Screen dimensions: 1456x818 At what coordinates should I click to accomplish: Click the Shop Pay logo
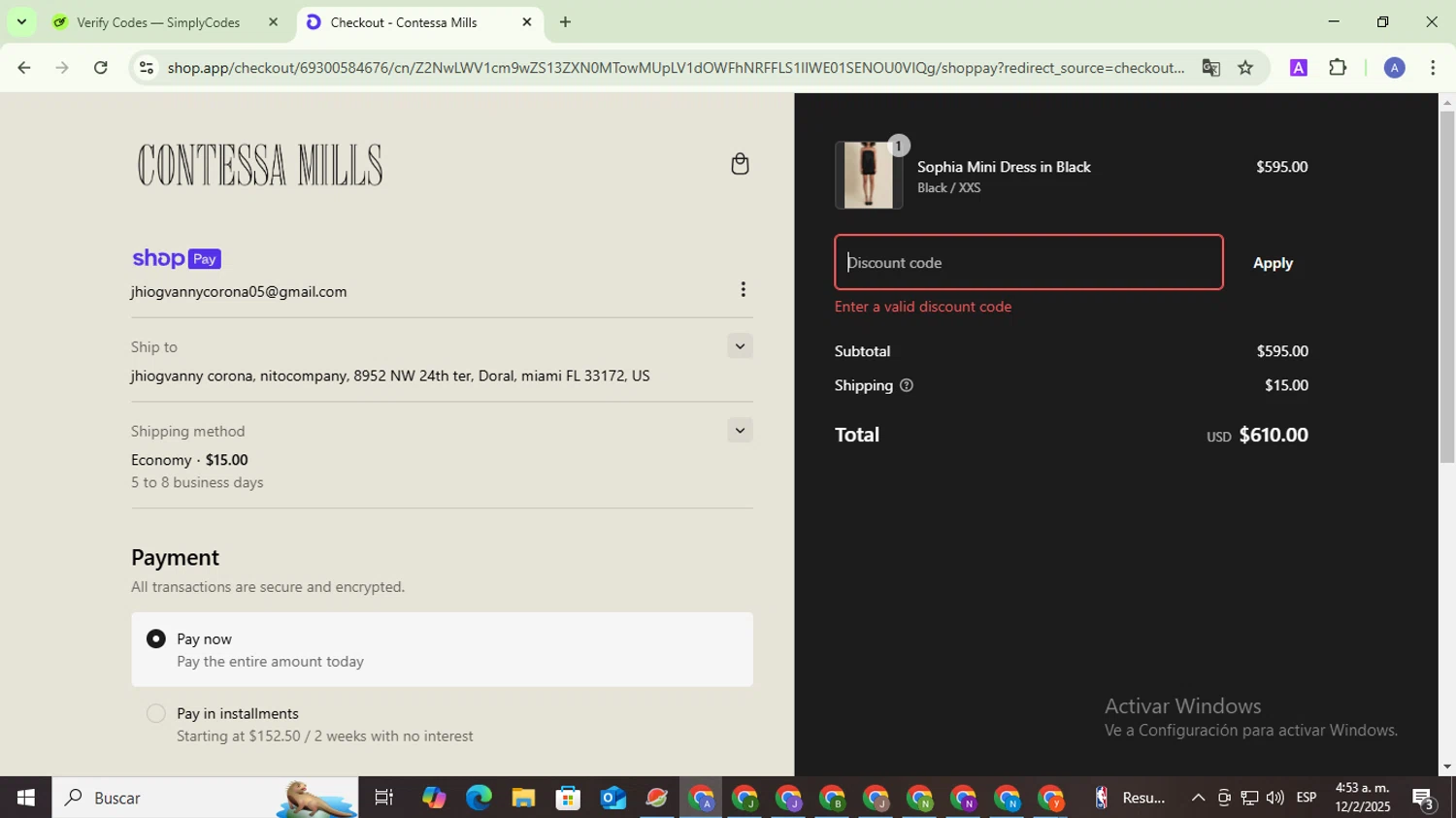(x=177, y=258)
